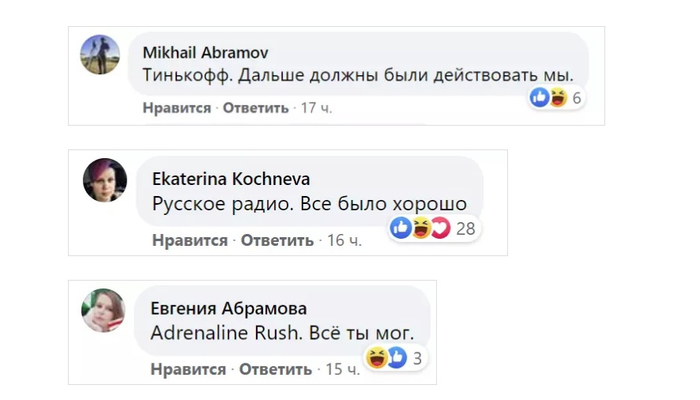Open Евгения Абрамова's profile name link
The image size is (700, 400).
(x=229, y=308)
